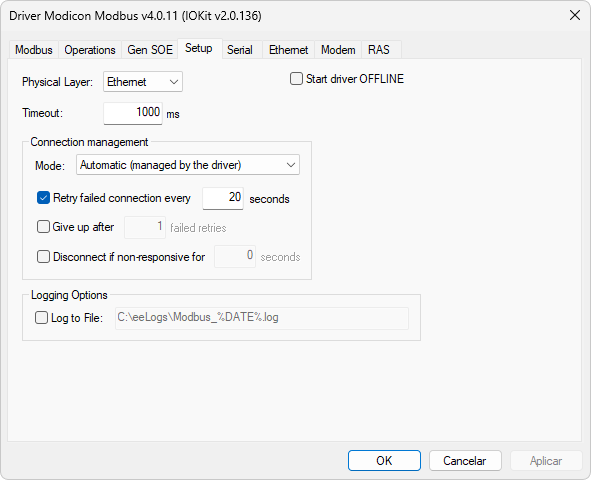Open the RAS tab
The image size is (591, 480).
[379, 50]
